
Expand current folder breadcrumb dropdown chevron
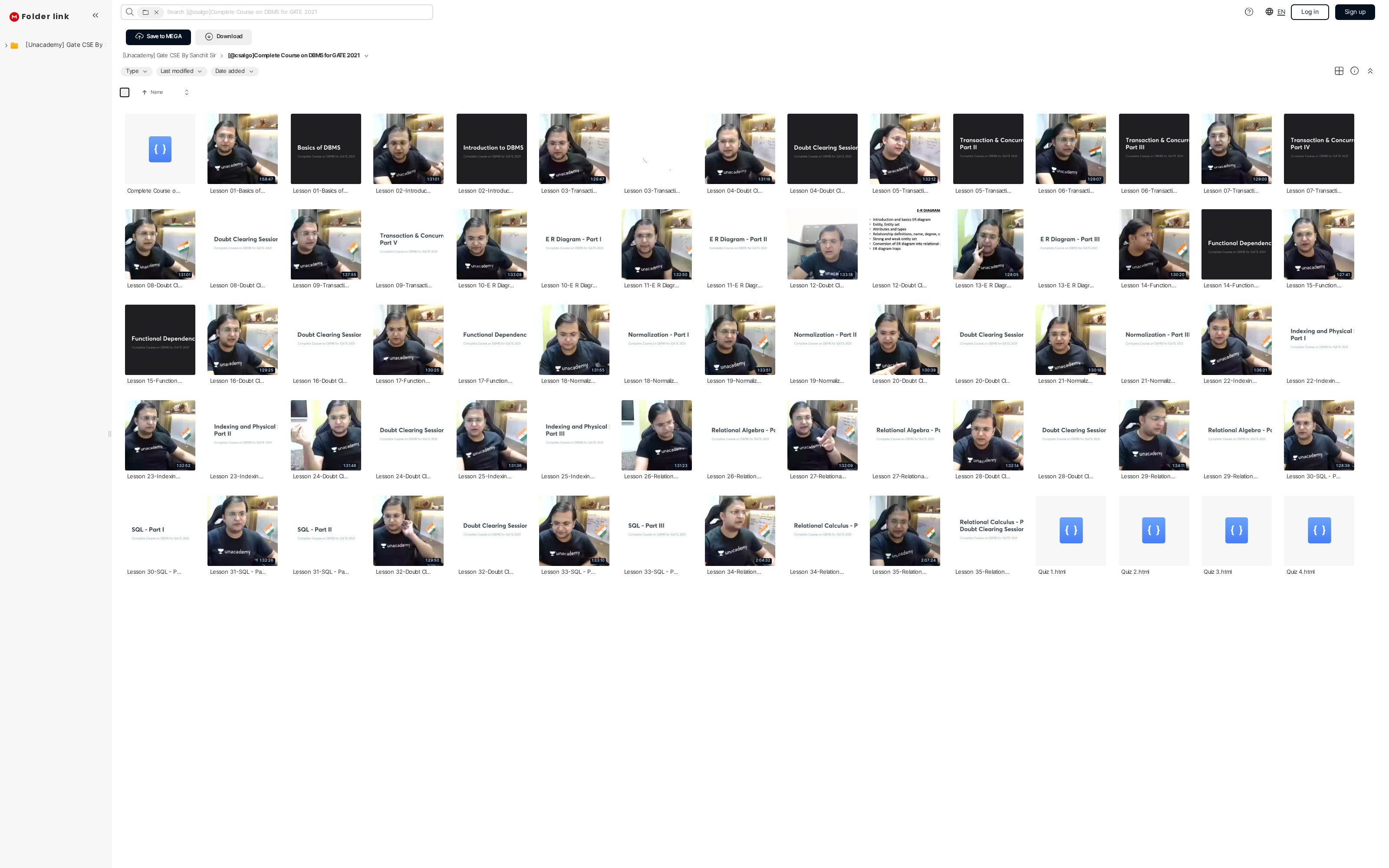tap(366, 56)
